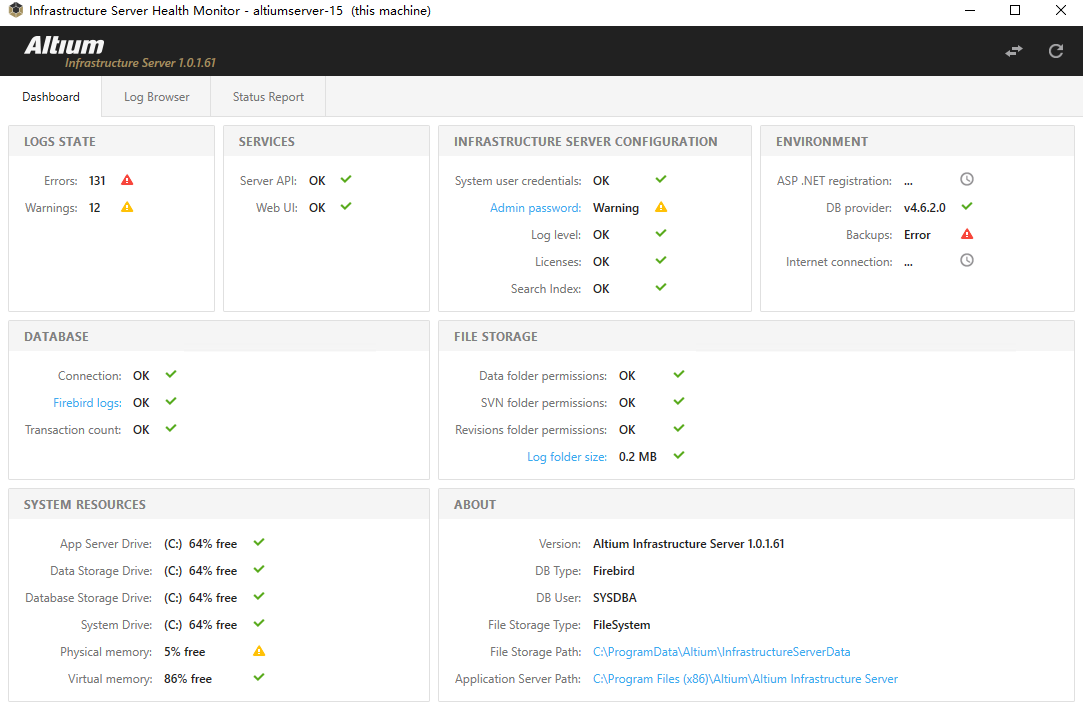Viewport: 1083px width, 705px height.
Task: Click the Log folder size link
Action: coord(567,457)
